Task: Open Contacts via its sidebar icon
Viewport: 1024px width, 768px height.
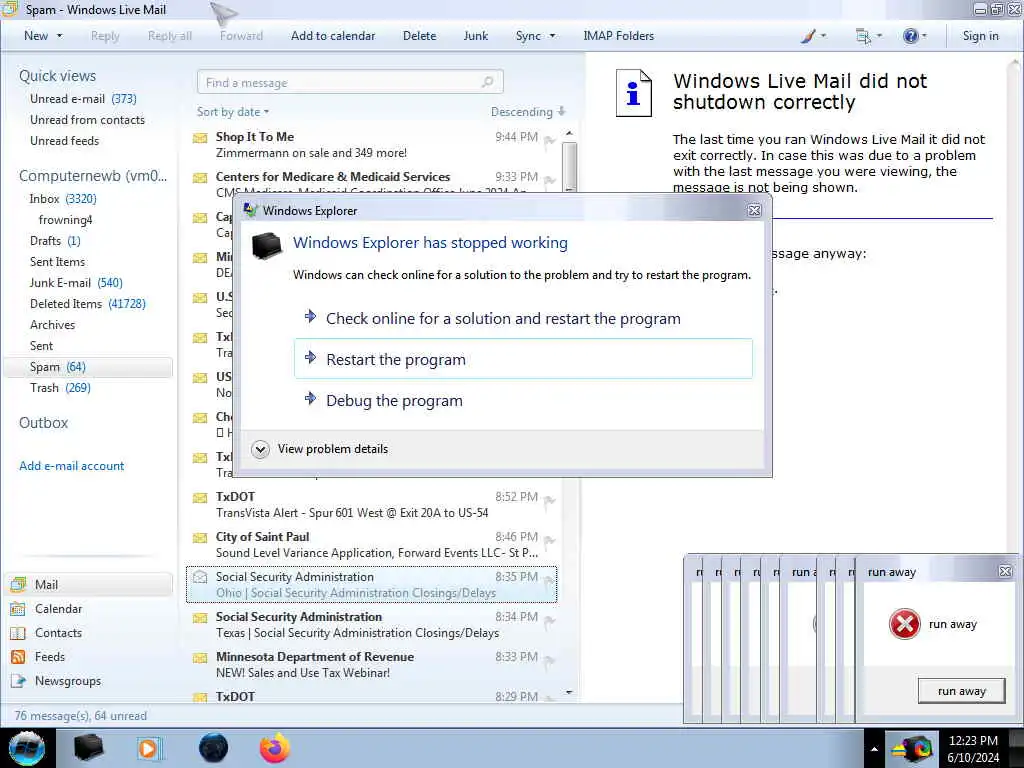Action: 18,633
